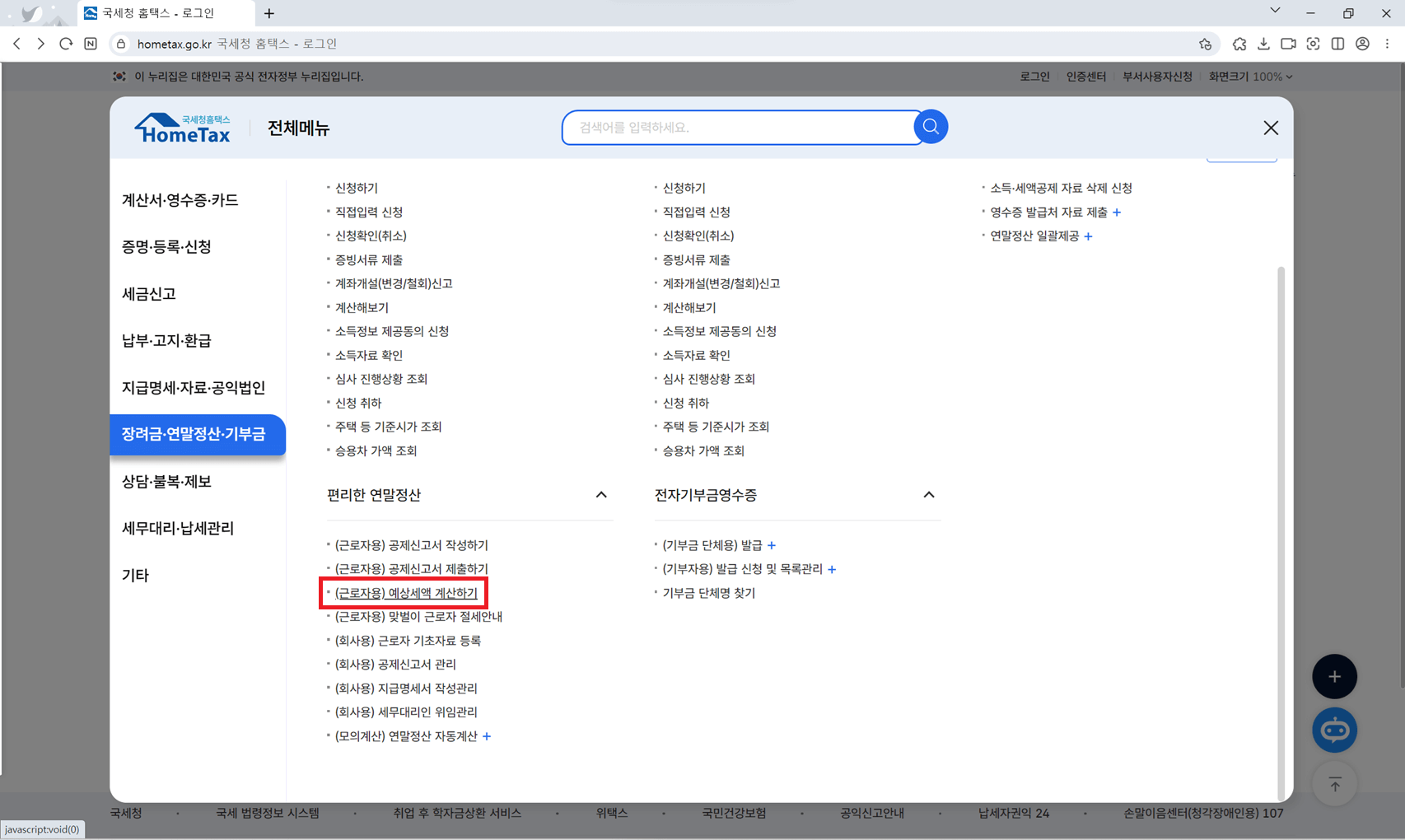Open the browser downloads icon

pyautogui.click(x=1263, y=44)
